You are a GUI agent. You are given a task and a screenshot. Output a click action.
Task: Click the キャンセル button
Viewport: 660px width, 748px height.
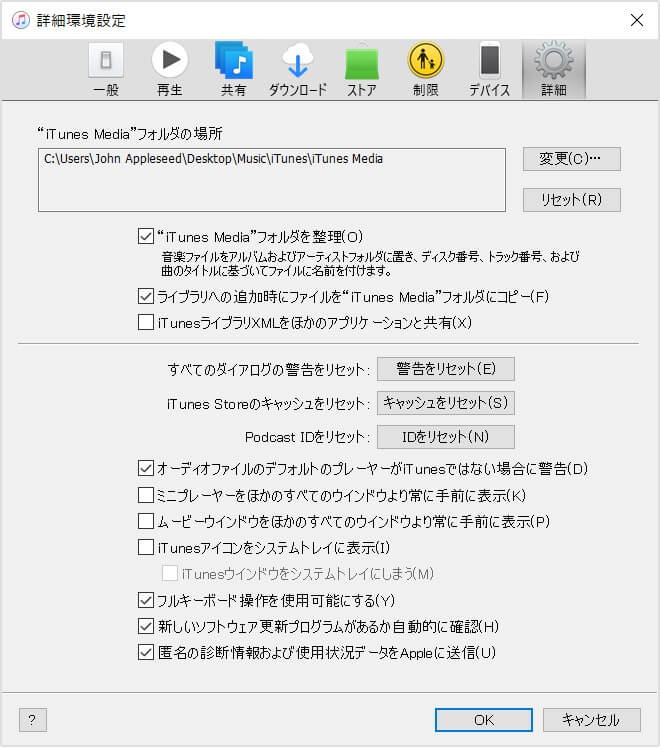point(591,720)
